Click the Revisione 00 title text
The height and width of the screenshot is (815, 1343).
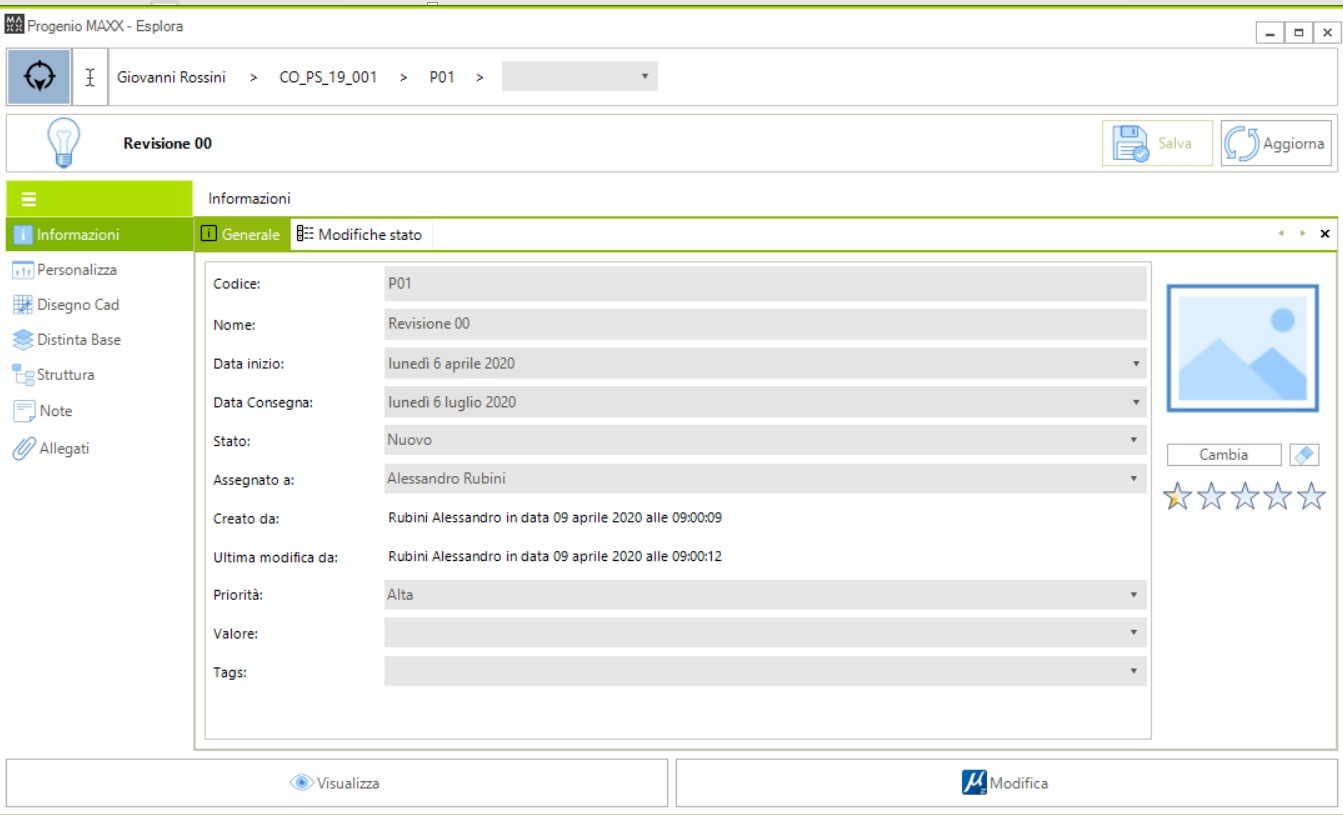coord(168,143)
